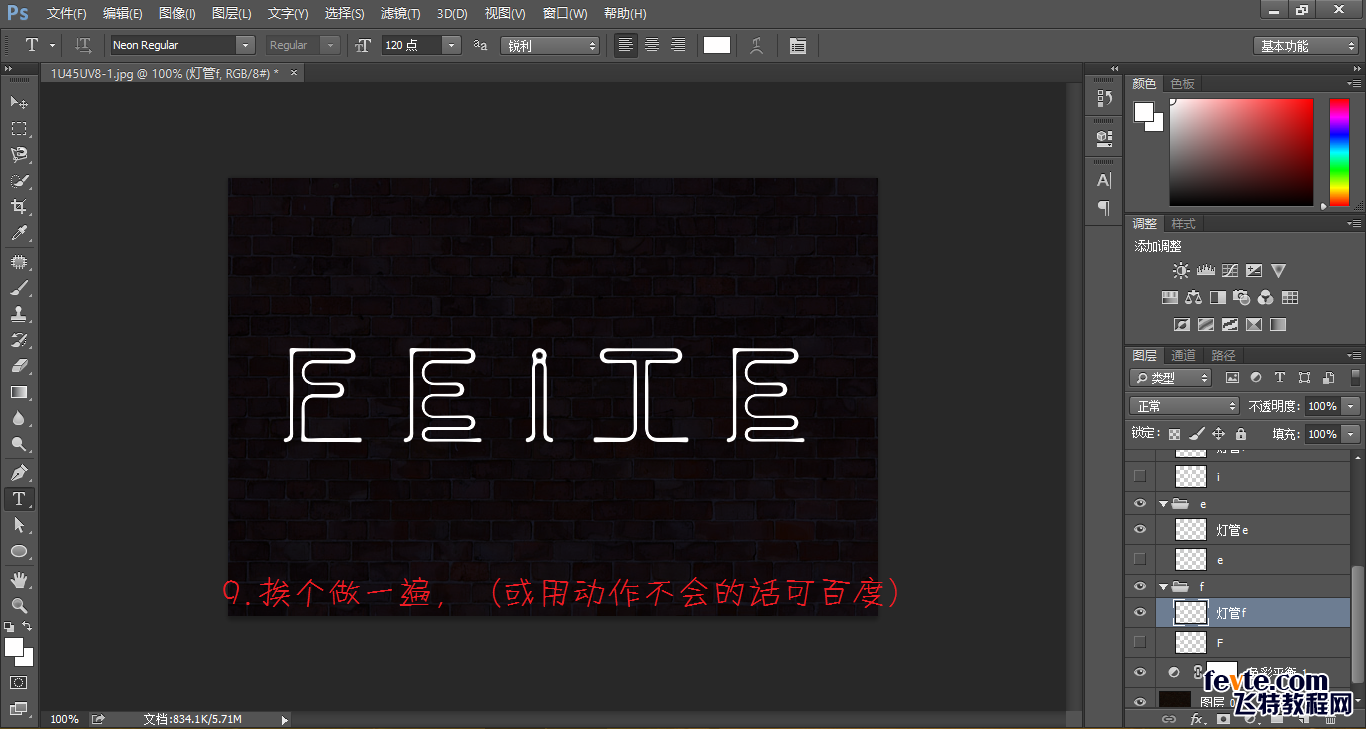The width and height of the screenshot is (1366, 729).
Task: Toggle the character and paragraph panels
Action: (797, 45)
